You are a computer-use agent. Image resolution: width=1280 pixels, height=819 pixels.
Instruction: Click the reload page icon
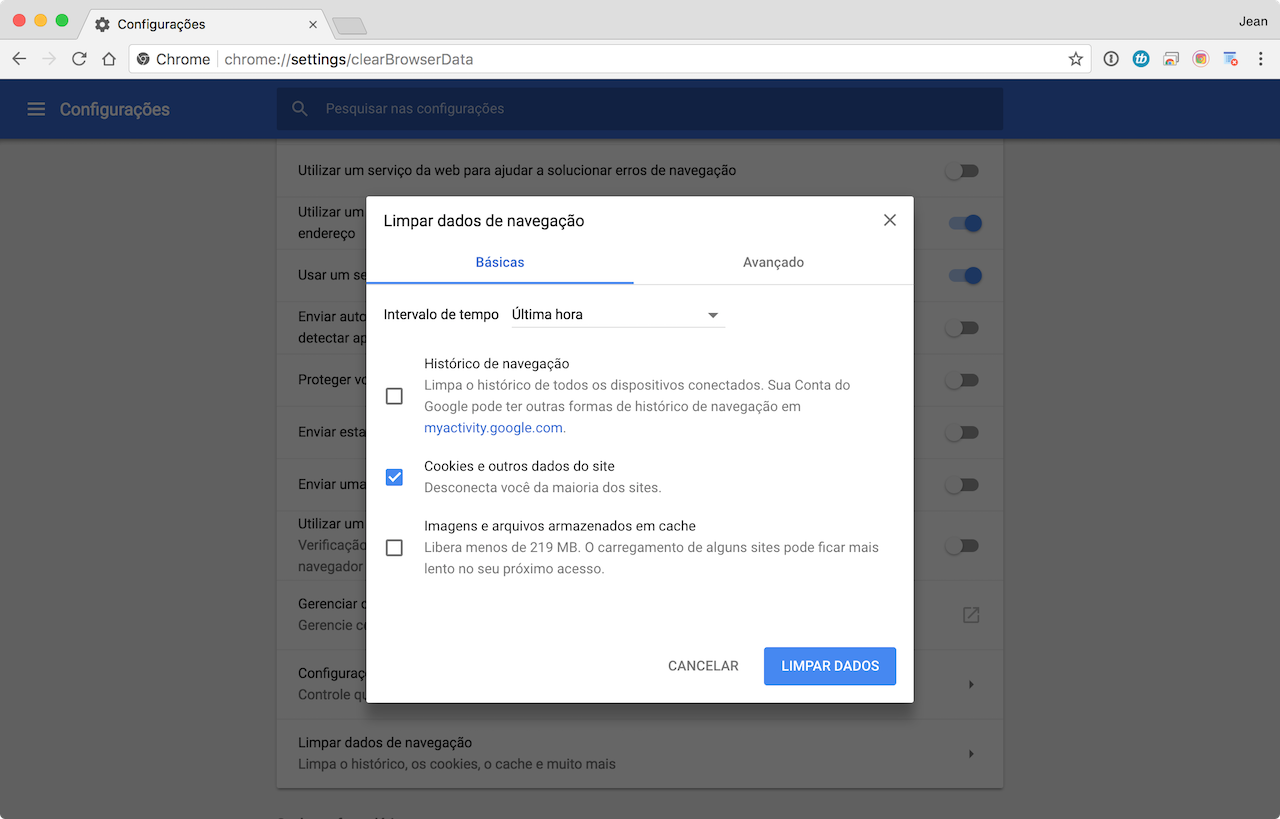pyautogui.click(x=79, y=59)
